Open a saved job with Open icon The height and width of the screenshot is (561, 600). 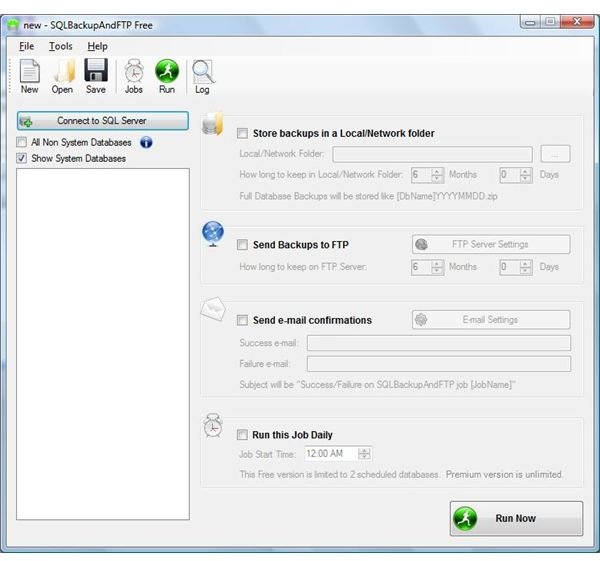point(62,76)
